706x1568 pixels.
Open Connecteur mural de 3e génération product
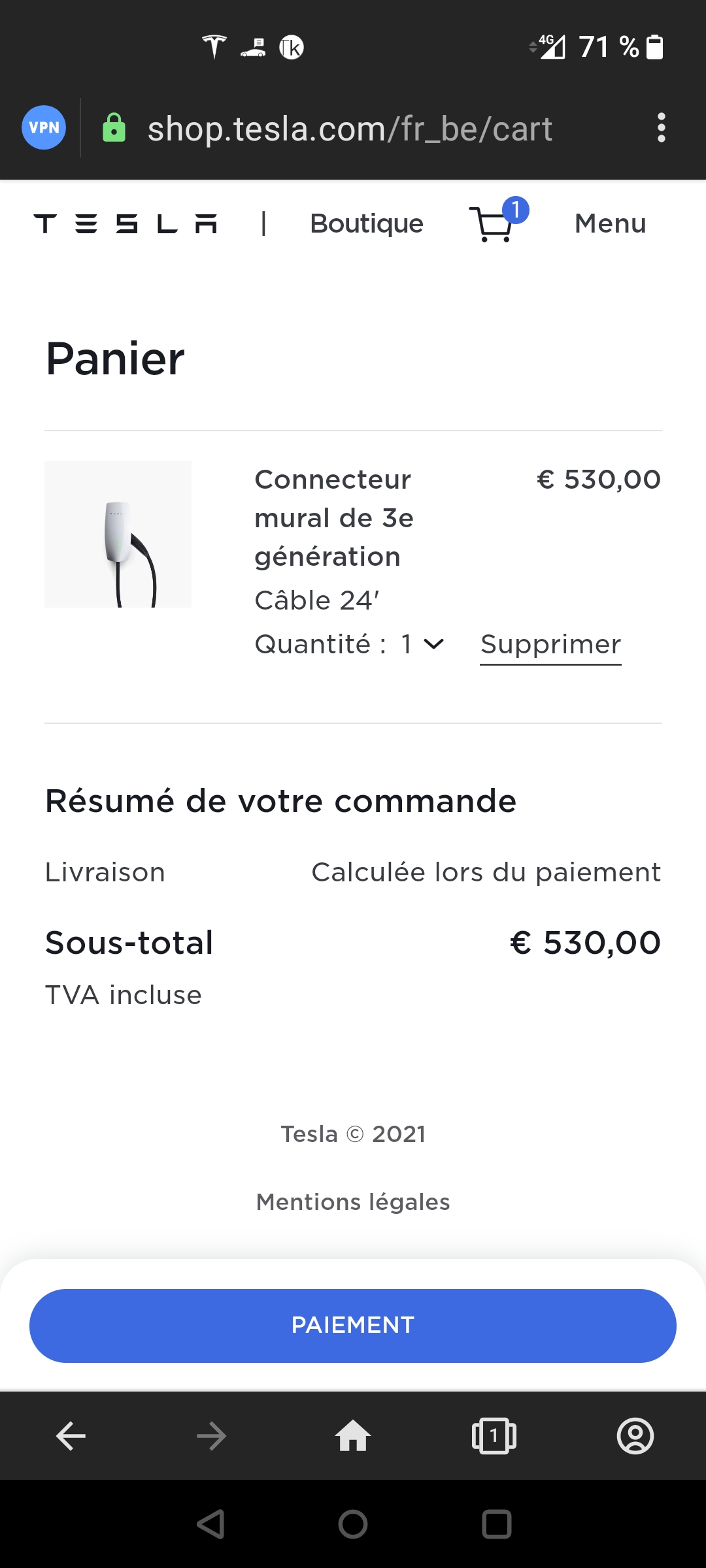point(334,517)
